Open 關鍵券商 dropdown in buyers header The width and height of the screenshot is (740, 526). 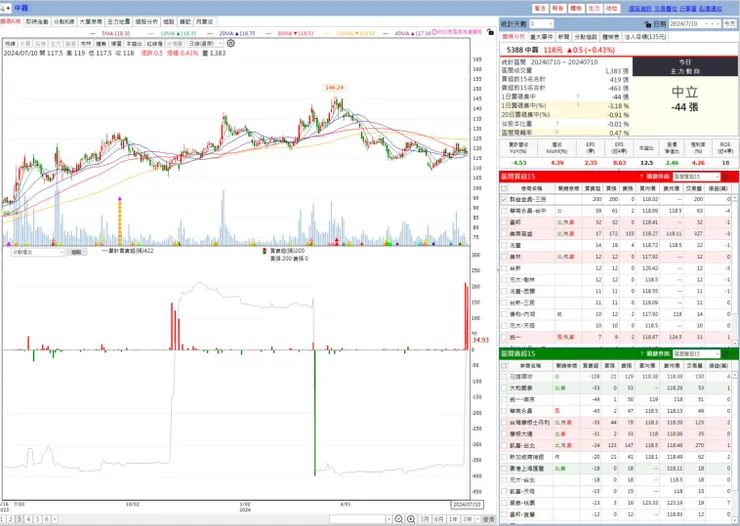pyautogui.click(x=696, y=176)
